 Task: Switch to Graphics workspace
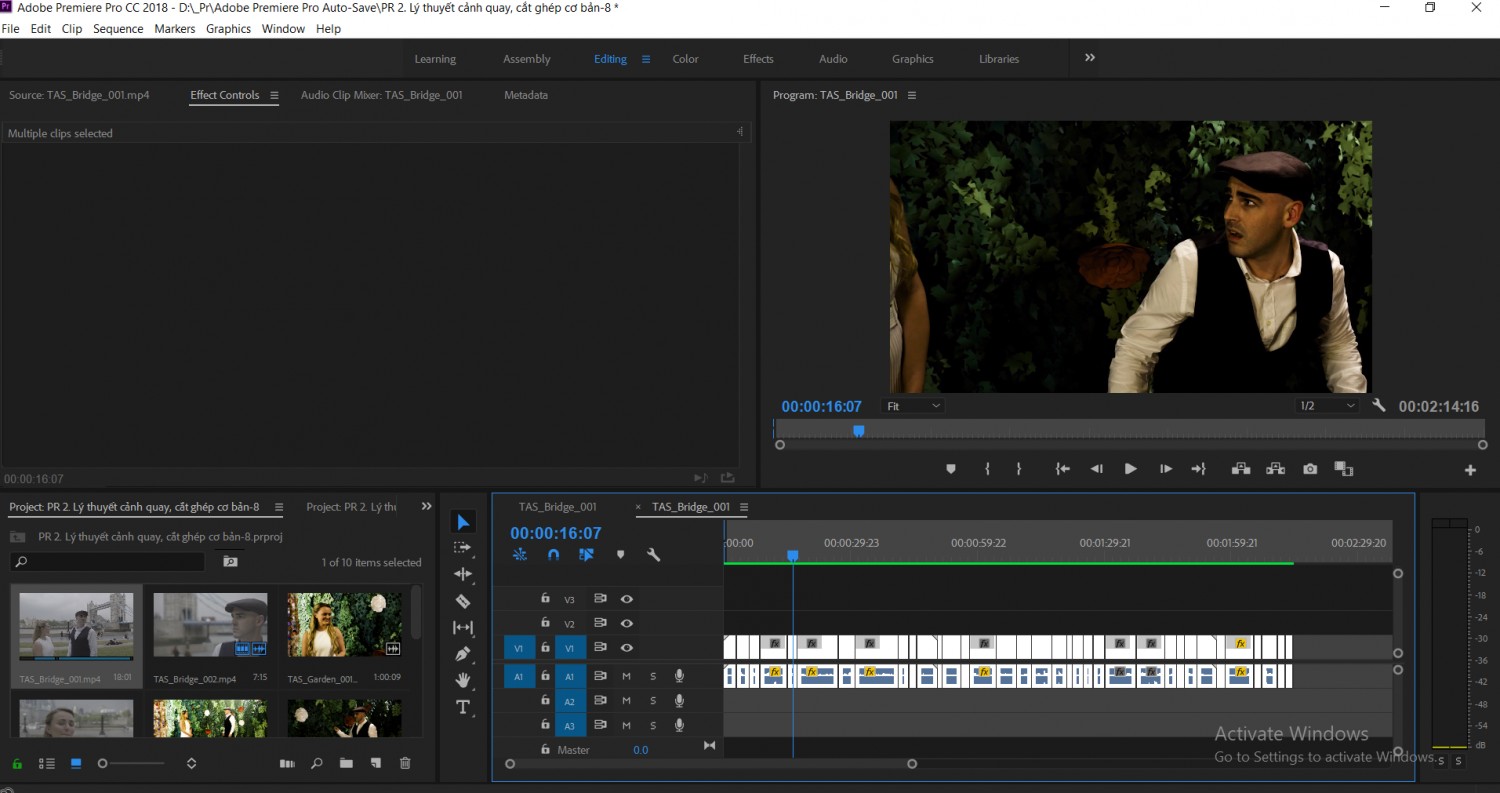click(913, 59)
